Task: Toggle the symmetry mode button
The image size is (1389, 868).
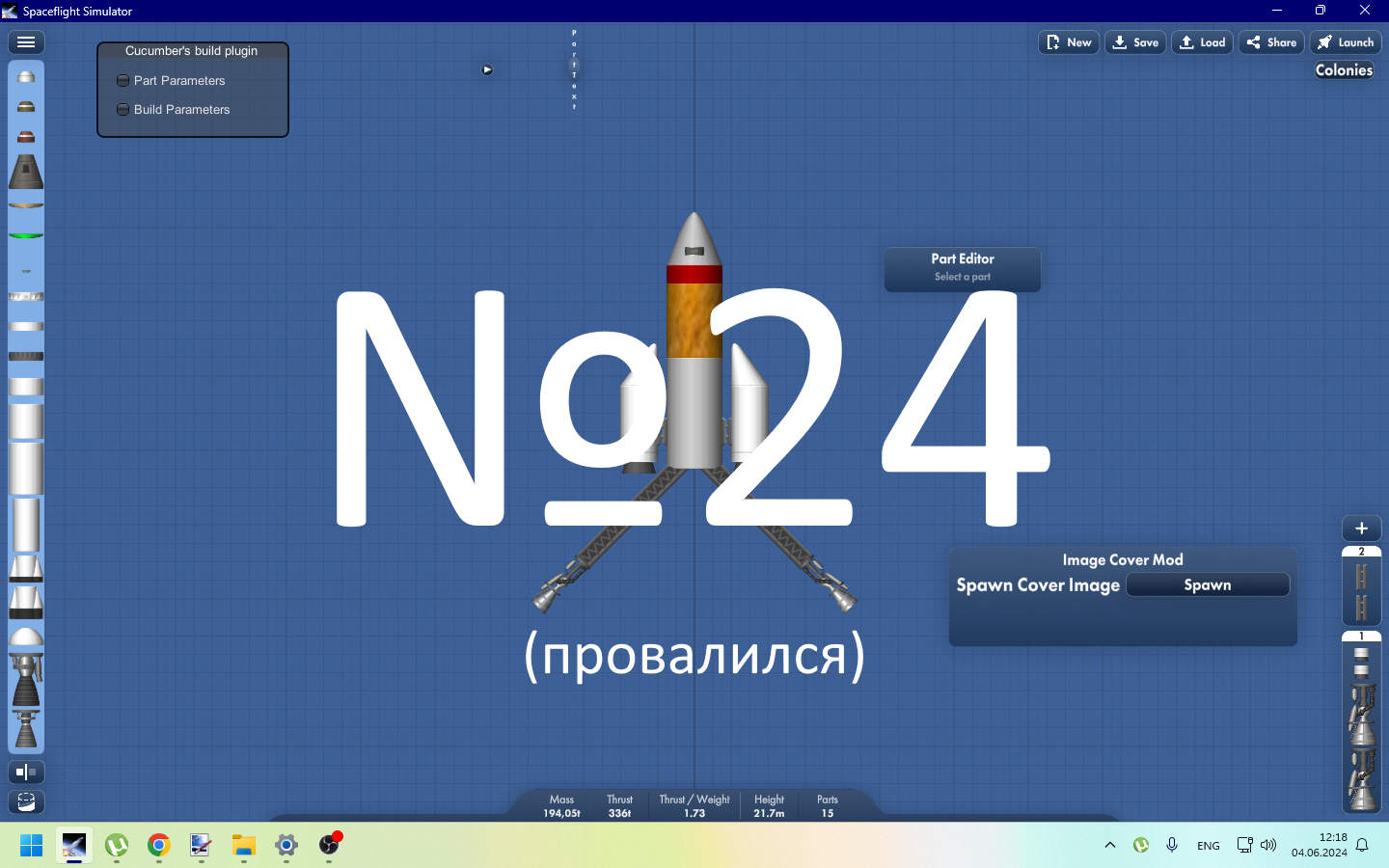Action: click(x=26, y=772)
